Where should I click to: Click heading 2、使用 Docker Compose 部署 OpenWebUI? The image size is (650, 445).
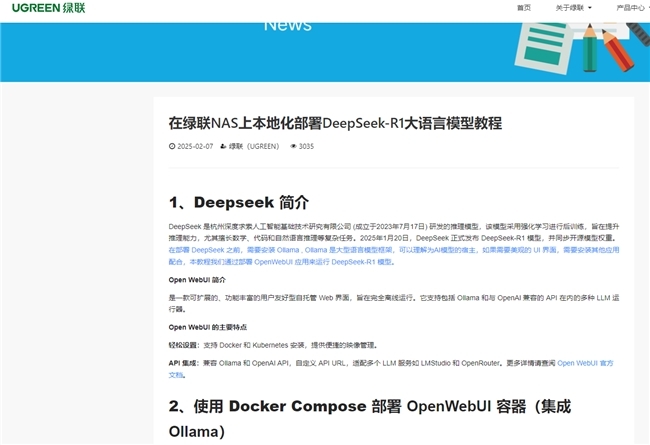coord(370,419)
